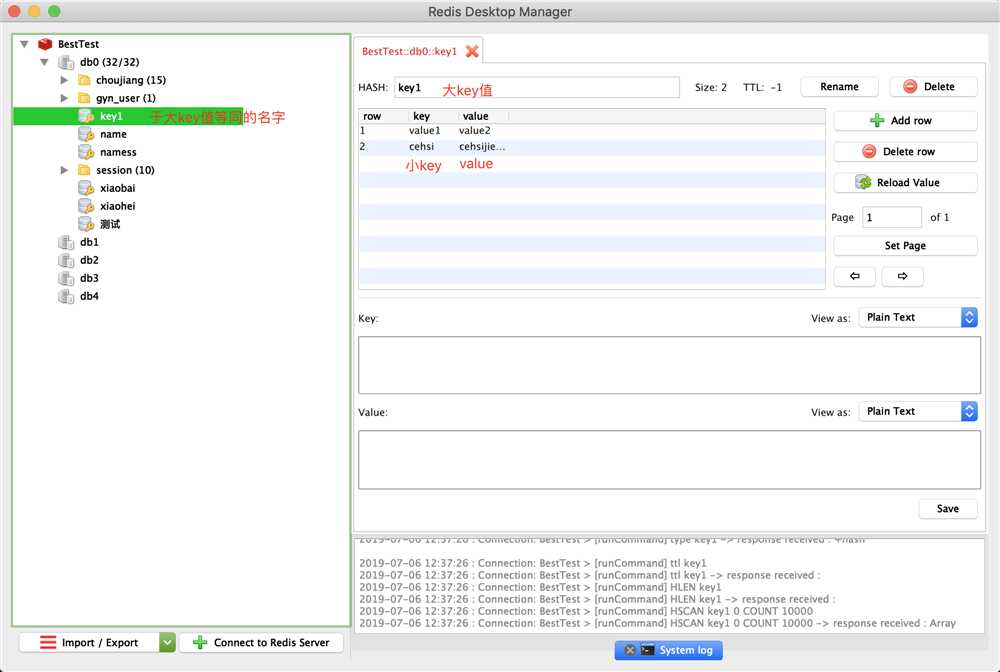Click the Save button
The width and height of the screenshot is (1000, 672).
coord(948,508)
